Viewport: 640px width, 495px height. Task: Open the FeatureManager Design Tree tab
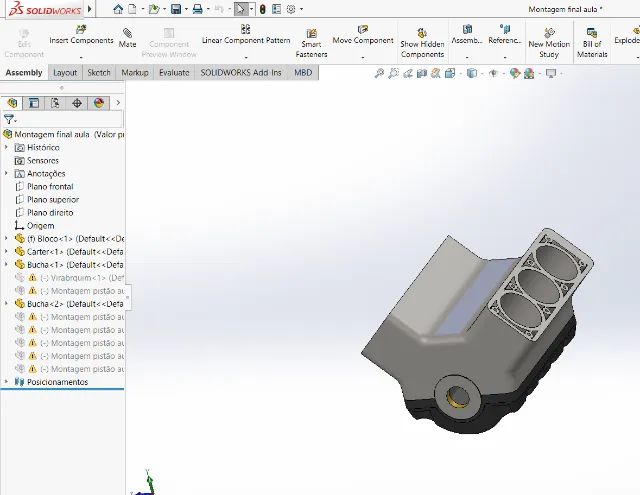pyautogui.click(x=12, y=103)
